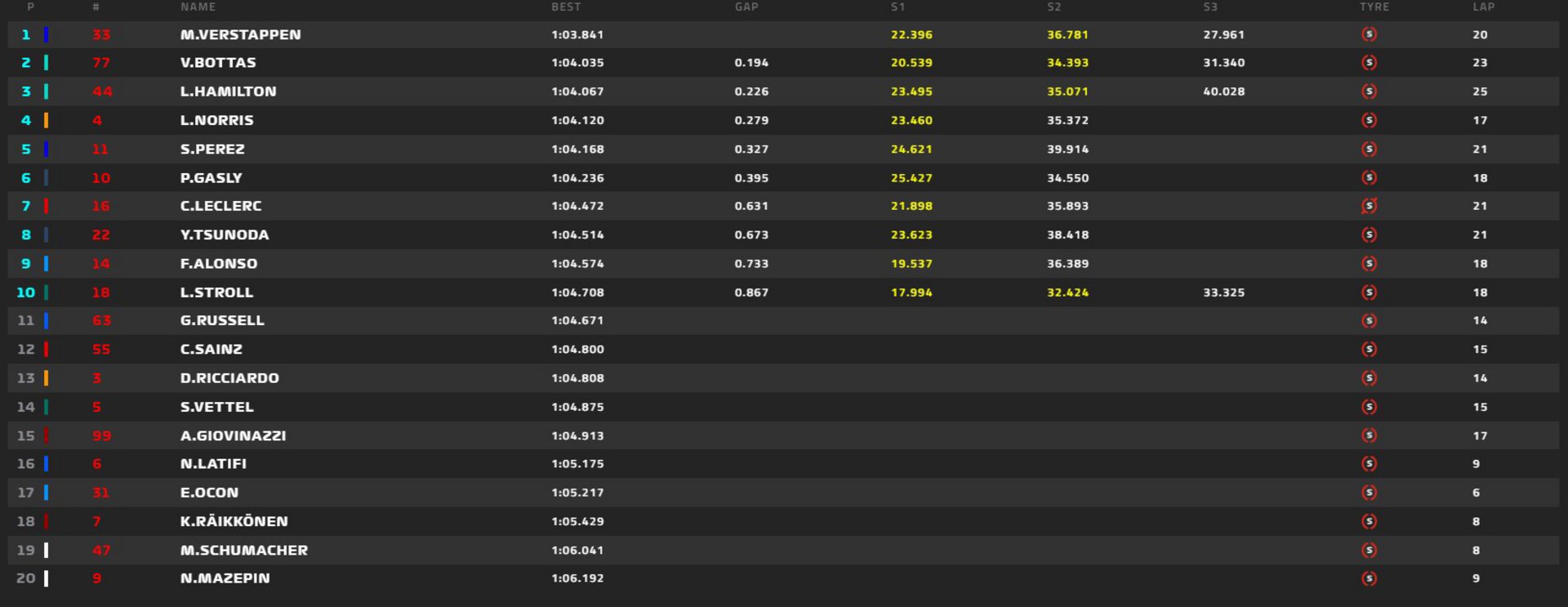The width and height of the screenshot is (1568, 607).
Task: Click the red team color bar beside C.Sainz
Action: coord(46,350)
